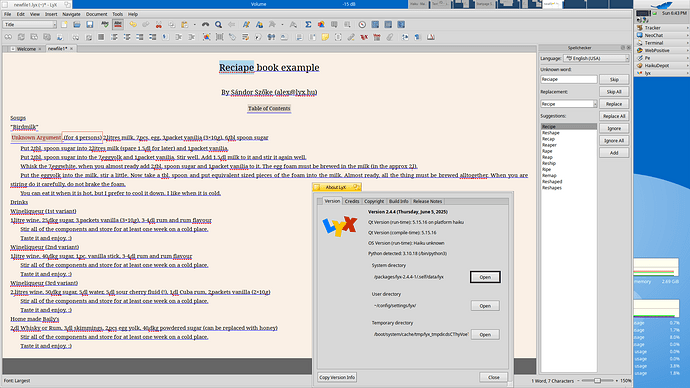Open the spellchecker Language dropdown
This screenshot has width=690, height=388.
(x=596, y=58)
